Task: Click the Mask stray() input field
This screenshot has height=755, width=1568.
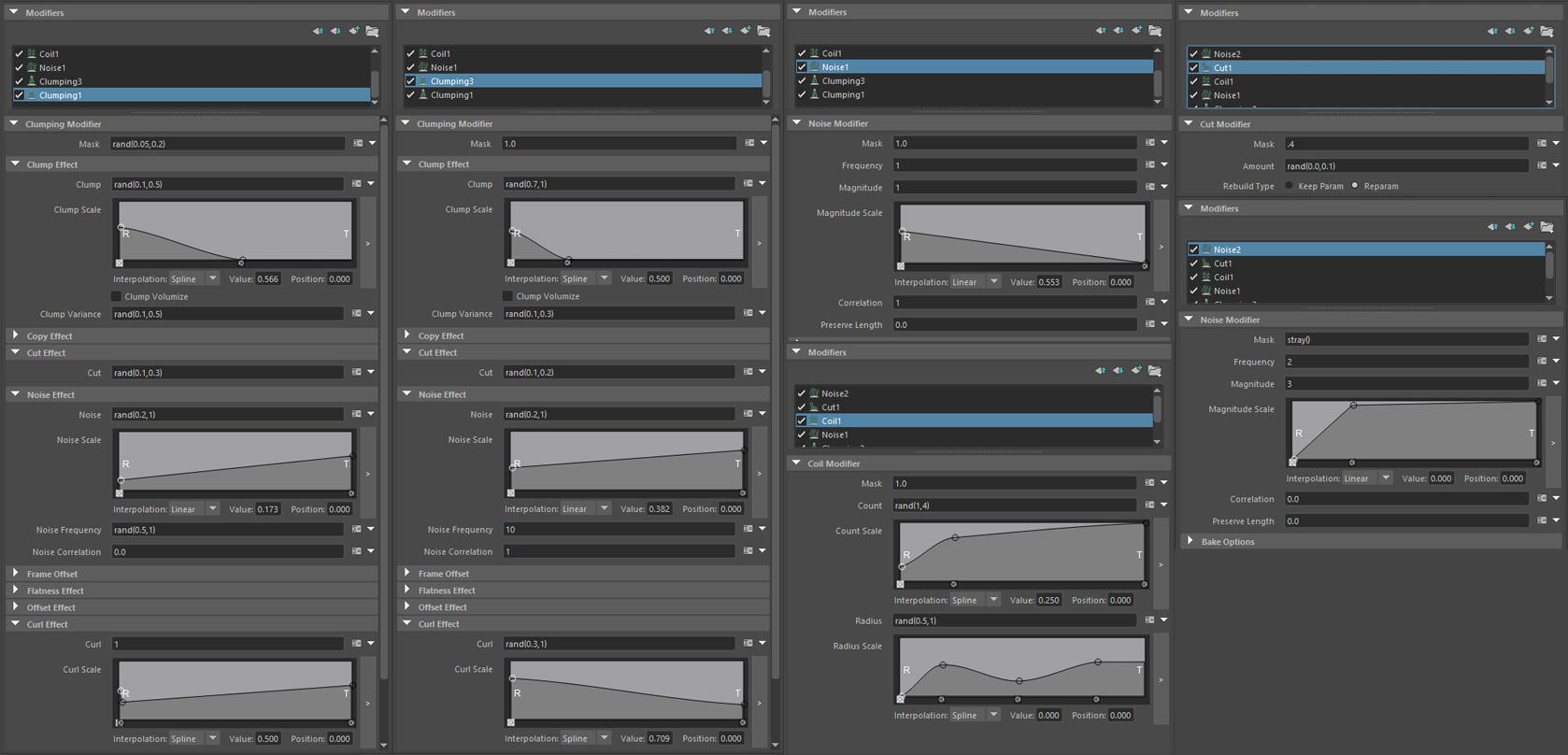Action: (1407, 339)
